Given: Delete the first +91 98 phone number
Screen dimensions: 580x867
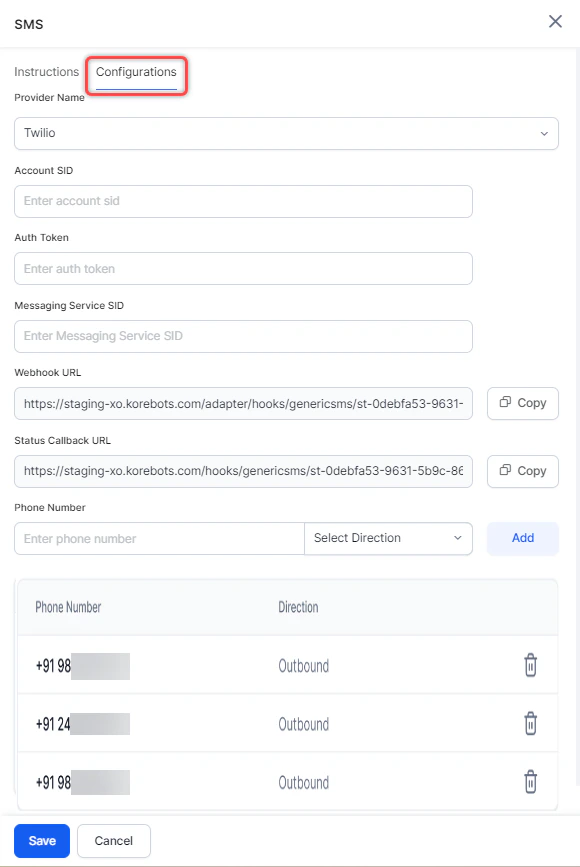Looking at the screenshot, I should [531, 665].
